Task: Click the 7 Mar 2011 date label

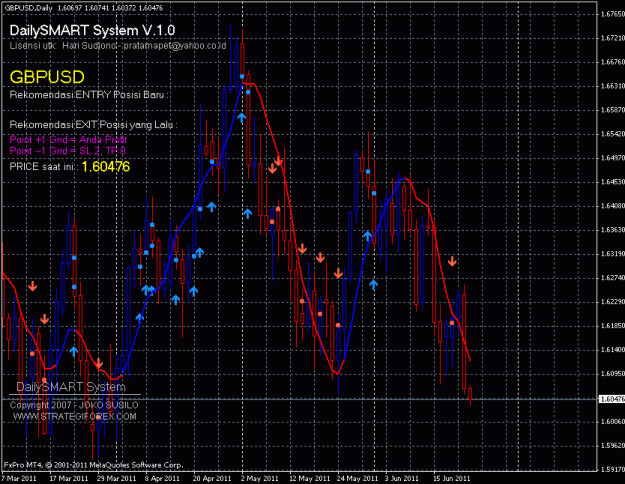Action: tap(19, 478)
